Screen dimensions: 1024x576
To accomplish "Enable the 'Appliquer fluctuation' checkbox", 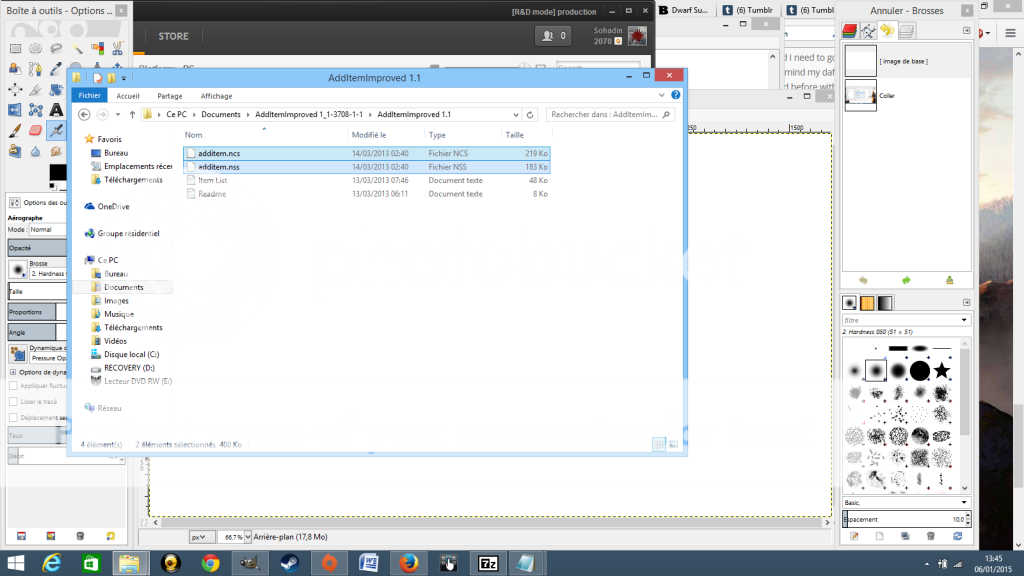I will [13, 385].
